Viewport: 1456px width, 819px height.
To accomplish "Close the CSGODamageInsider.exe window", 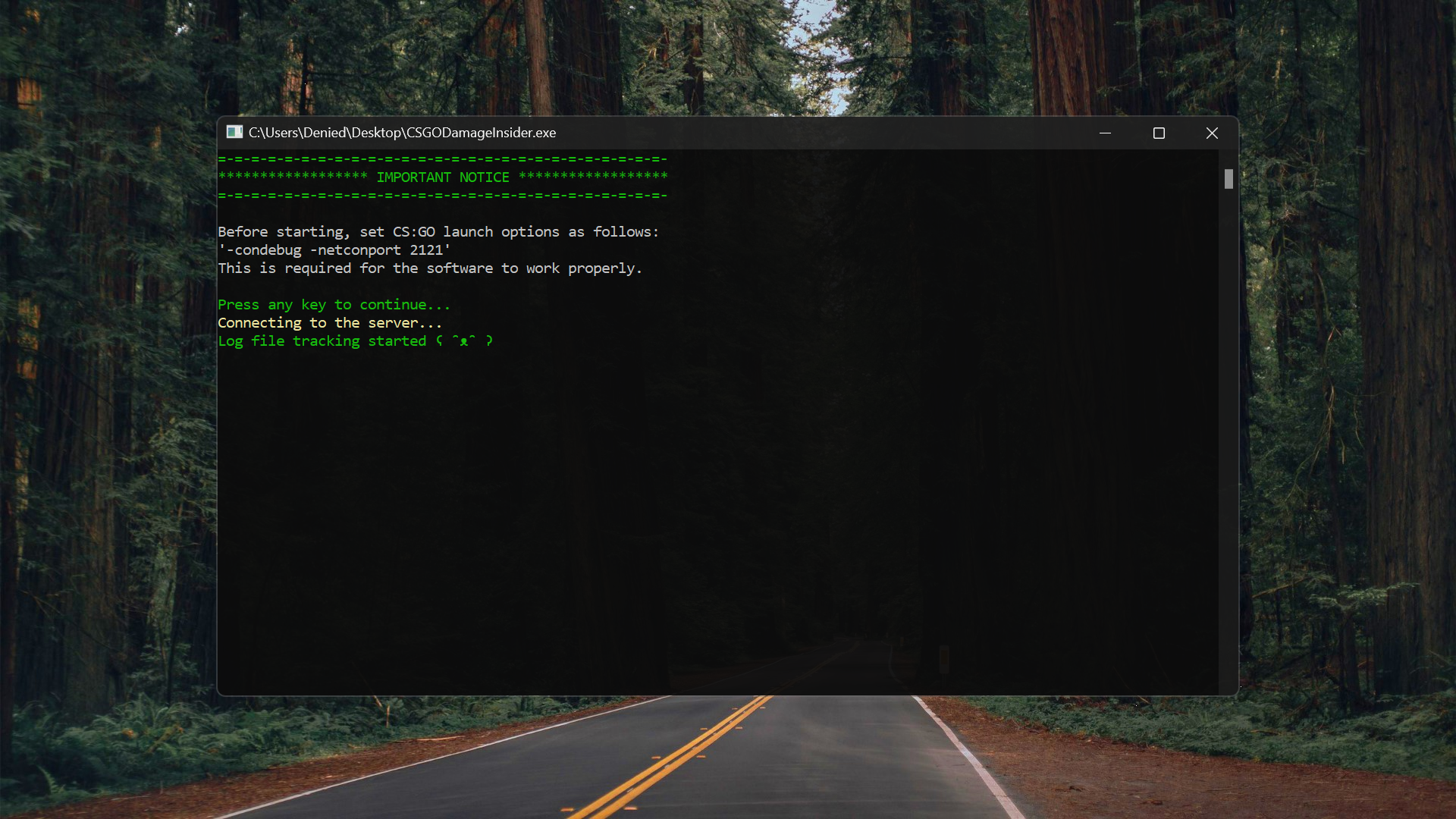I will click(x=1212, y=133).
